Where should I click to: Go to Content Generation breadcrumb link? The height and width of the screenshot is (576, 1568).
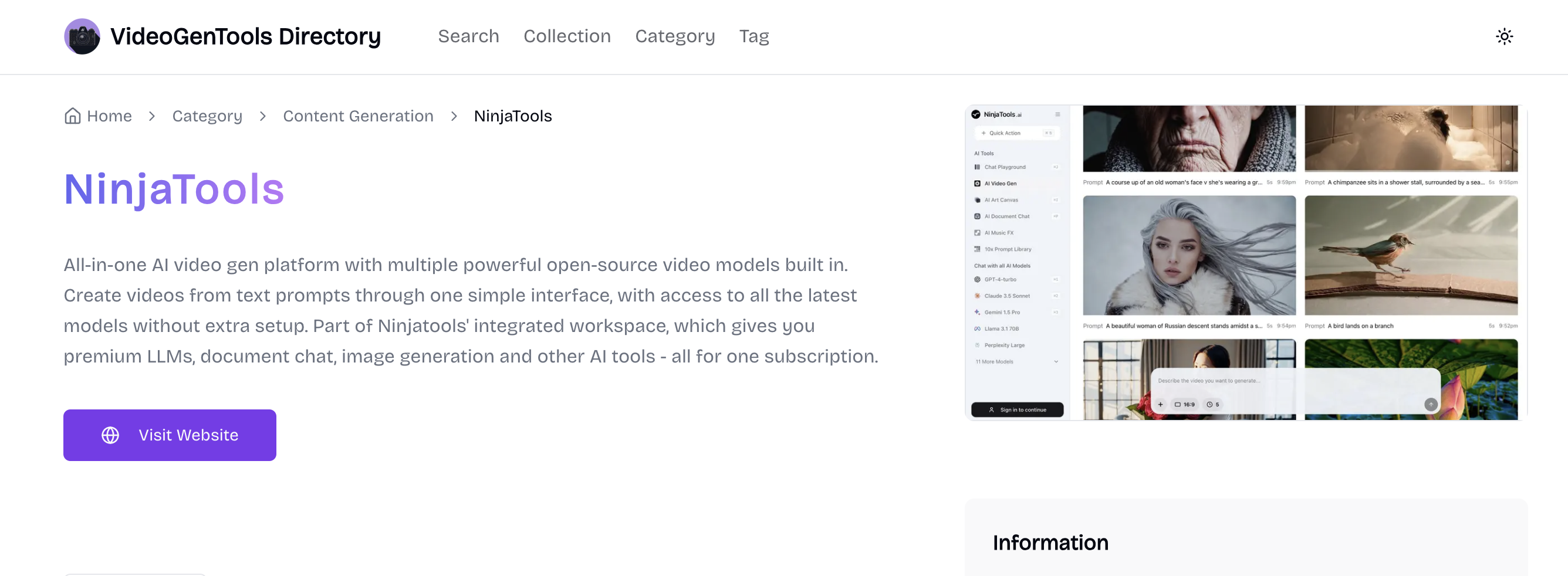click(x=358, y=116)
